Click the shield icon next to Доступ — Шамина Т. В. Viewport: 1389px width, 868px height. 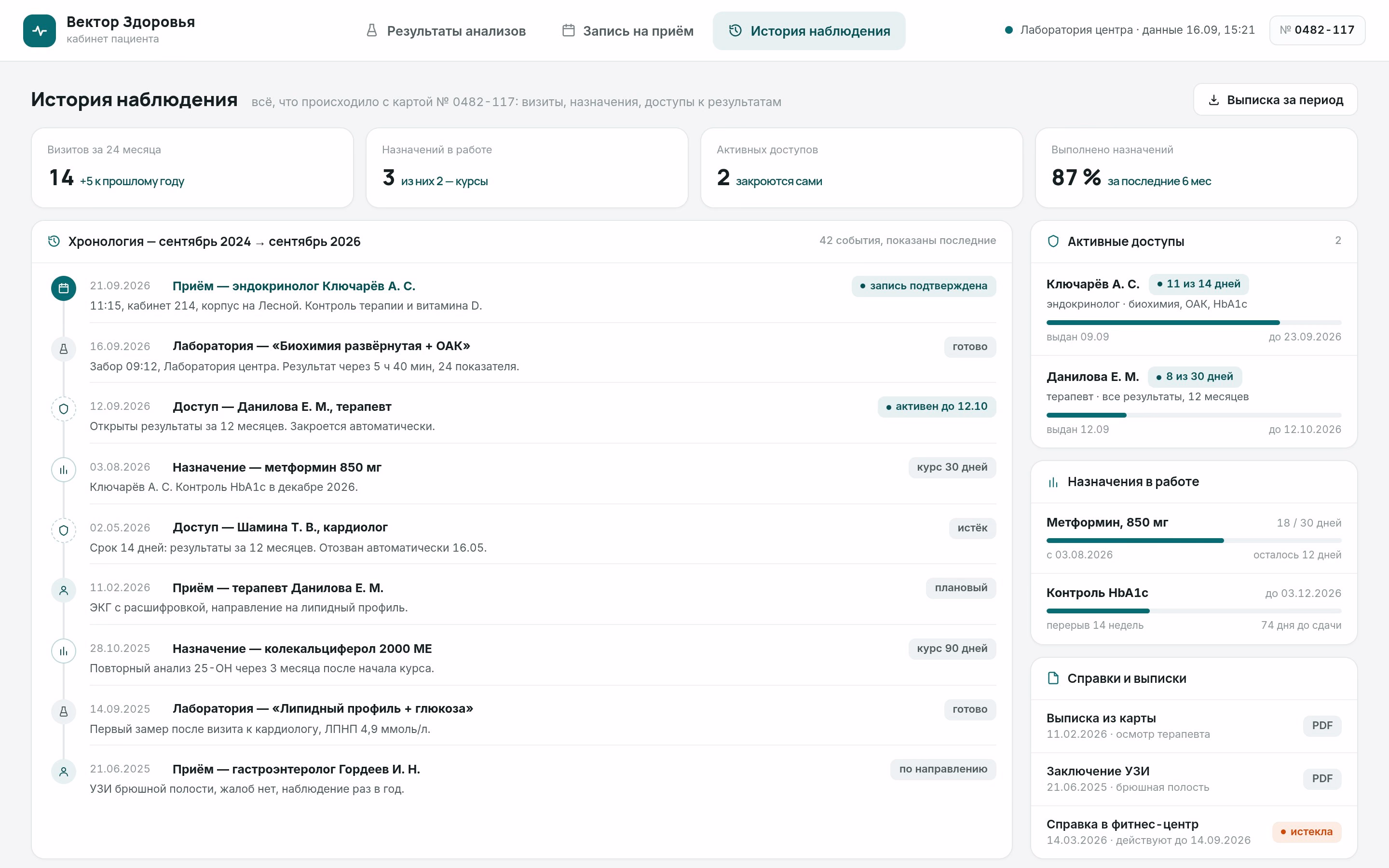point(64,530)
